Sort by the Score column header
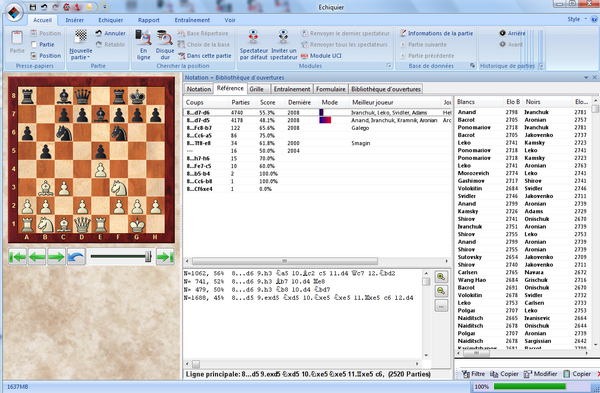The width and height of the screenshot is (600, 393). (267, 103)
